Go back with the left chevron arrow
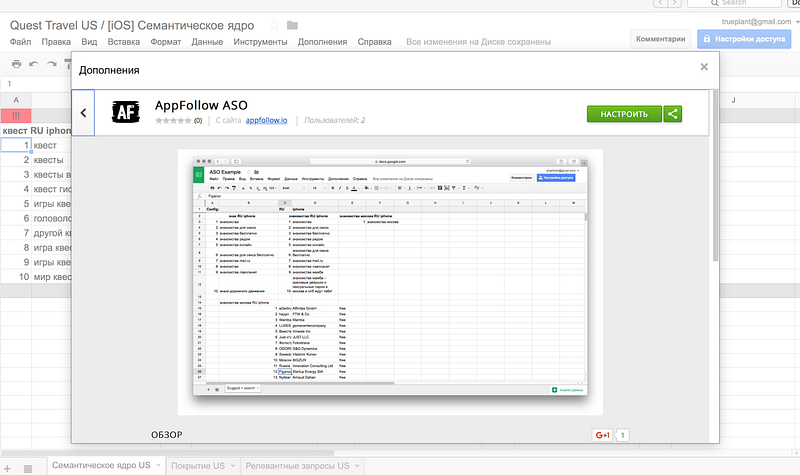This screenshot has height=475, width=800. point(83,113)
